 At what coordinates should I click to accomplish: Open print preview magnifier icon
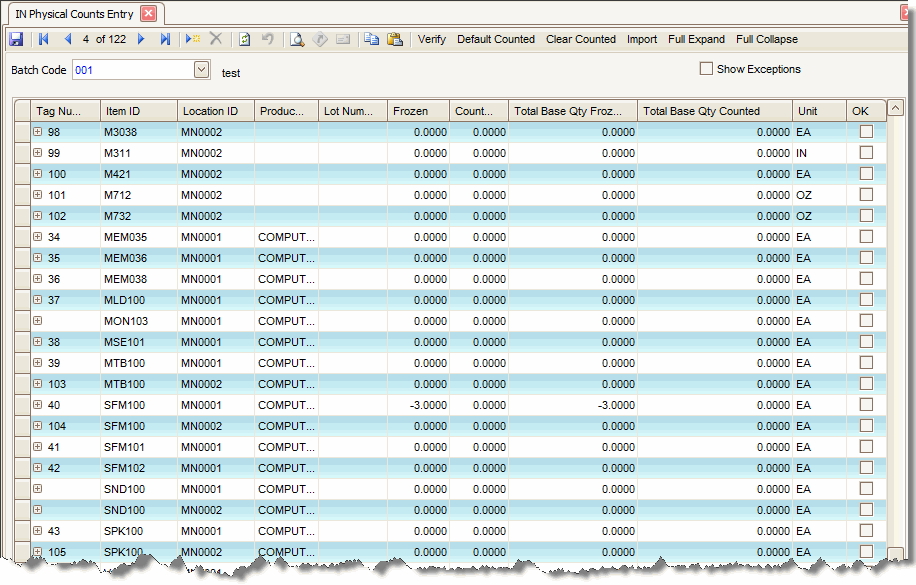[x=297, y=39]
